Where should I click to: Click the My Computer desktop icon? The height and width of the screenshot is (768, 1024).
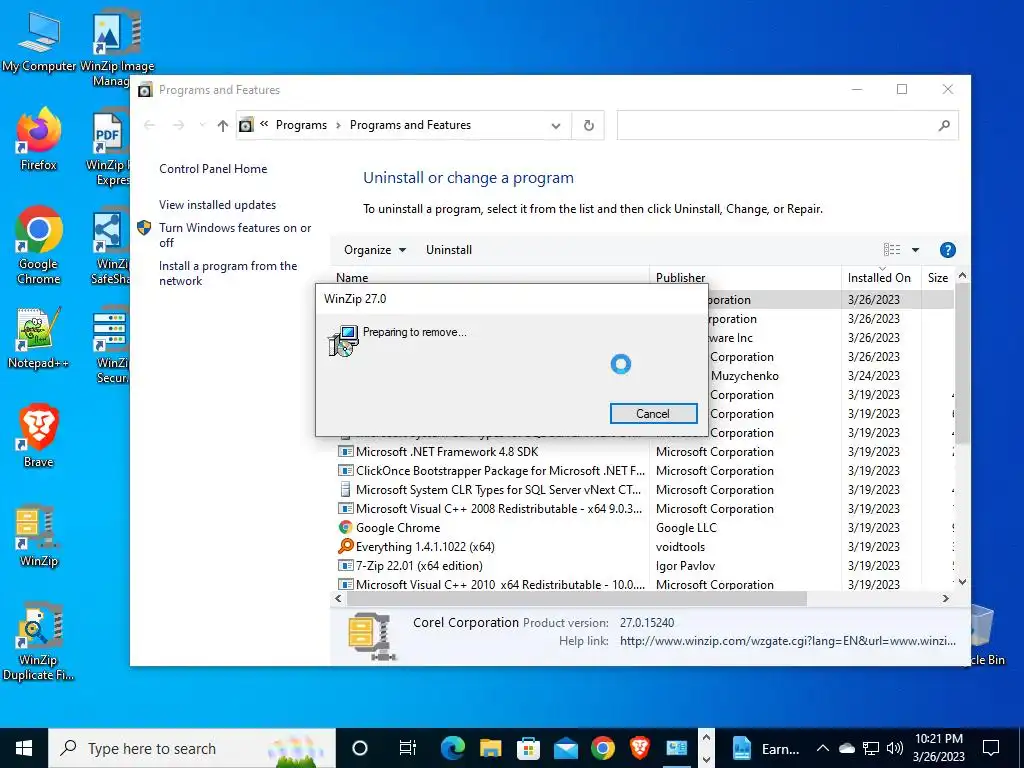tap(39, 40)
